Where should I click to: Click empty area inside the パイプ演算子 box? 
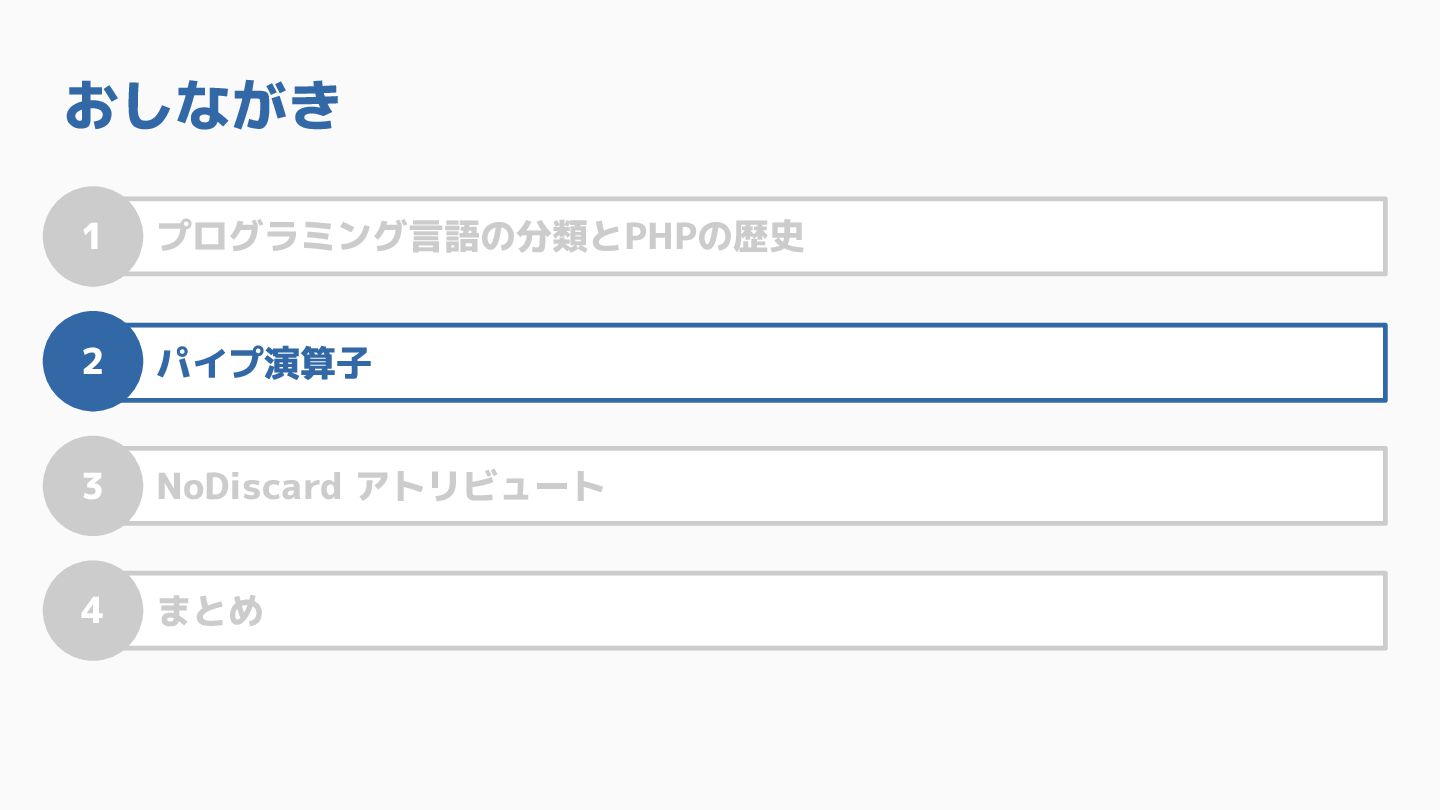(x=880, y=362)
